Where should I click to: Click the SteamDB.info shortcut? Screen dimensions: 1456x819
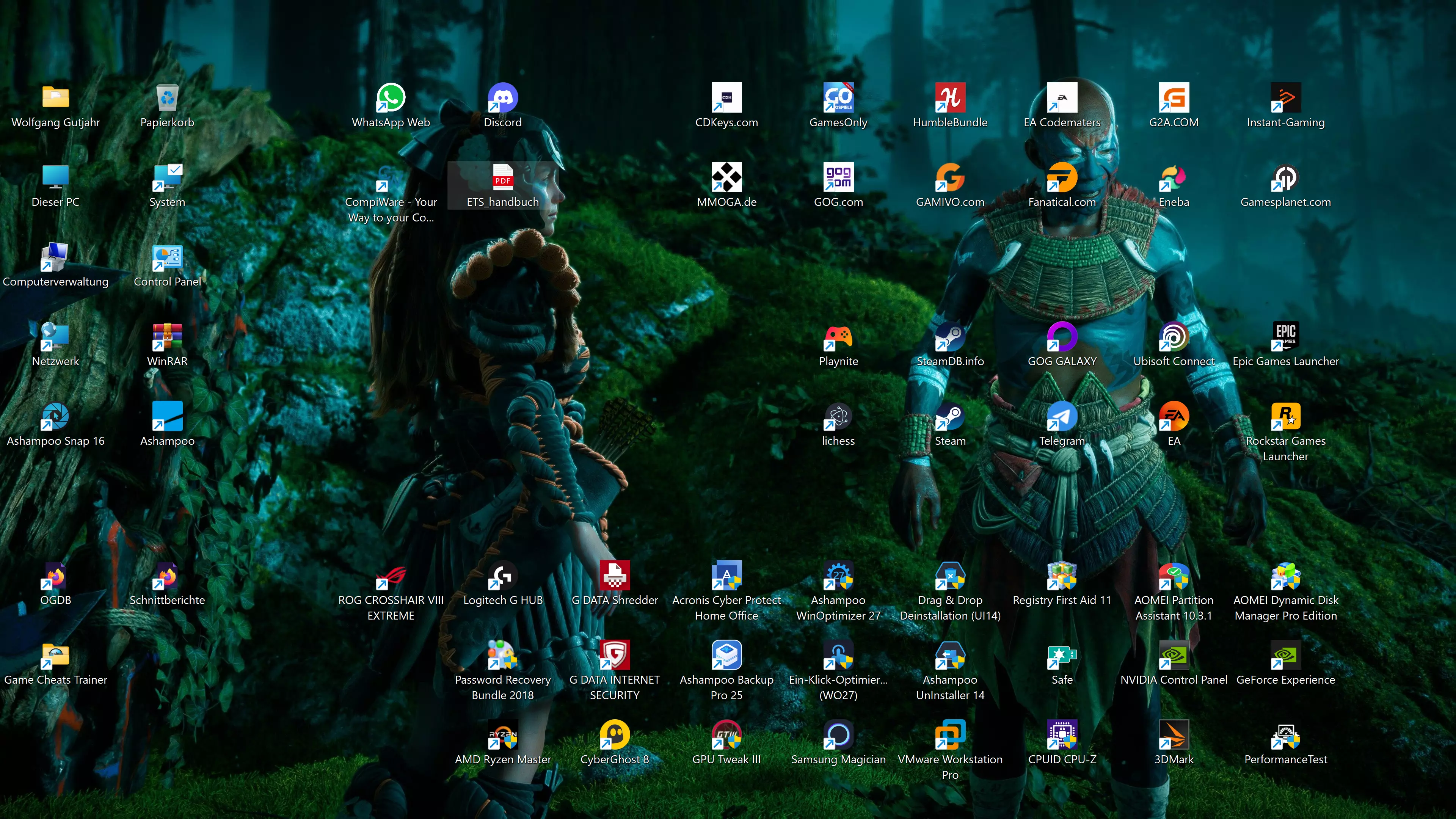tap(950, 337)
